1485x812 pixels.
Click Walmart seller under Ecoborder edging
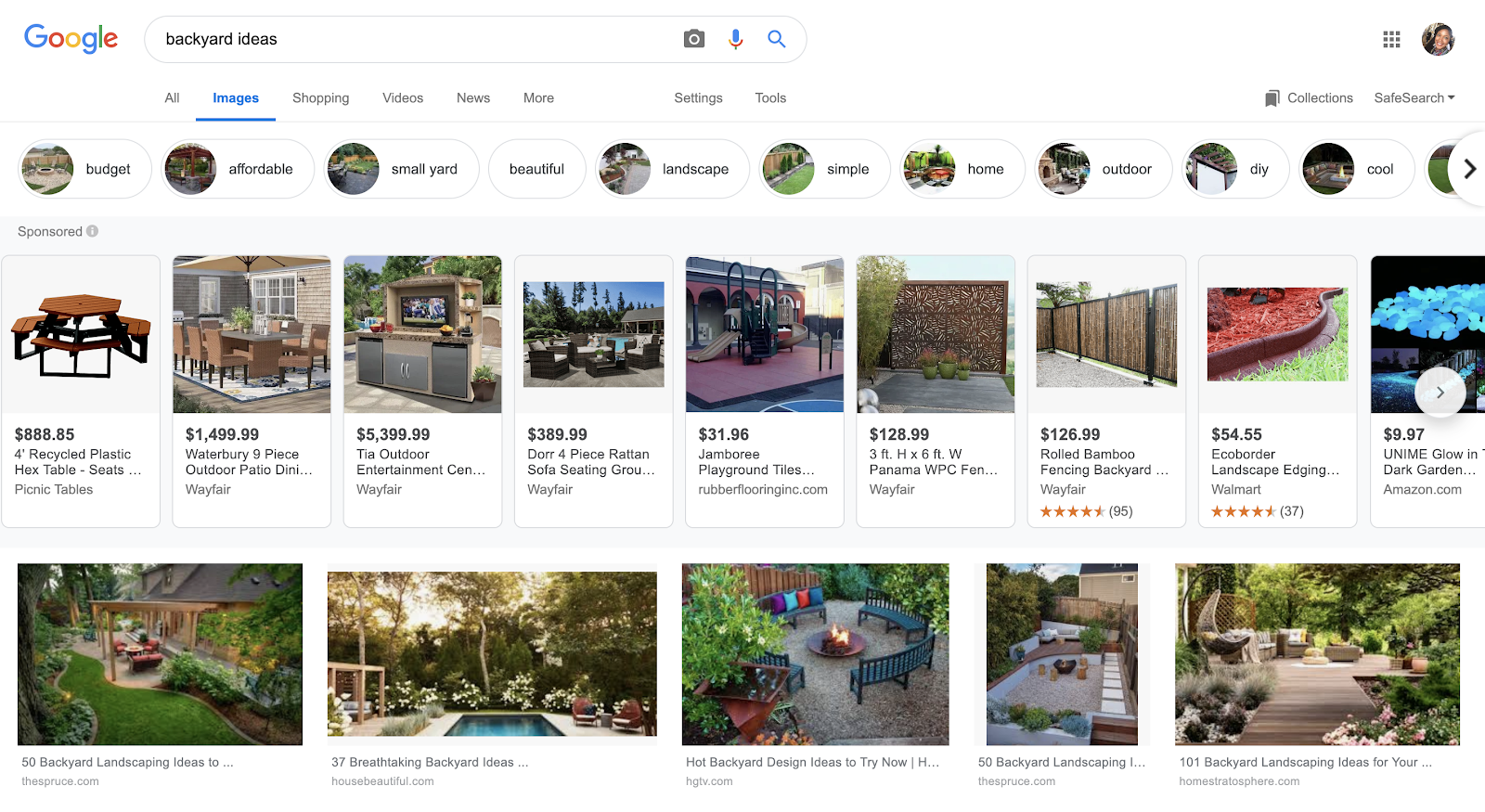pos(1236,489)
